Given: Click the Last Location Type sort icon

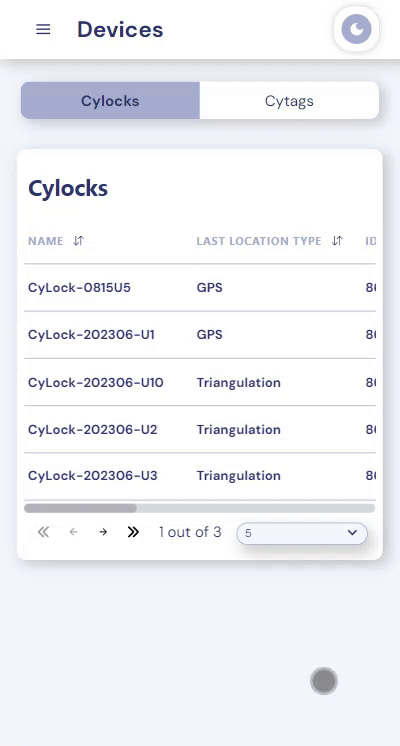Looking at the screenshot, I should pos(337,241).
